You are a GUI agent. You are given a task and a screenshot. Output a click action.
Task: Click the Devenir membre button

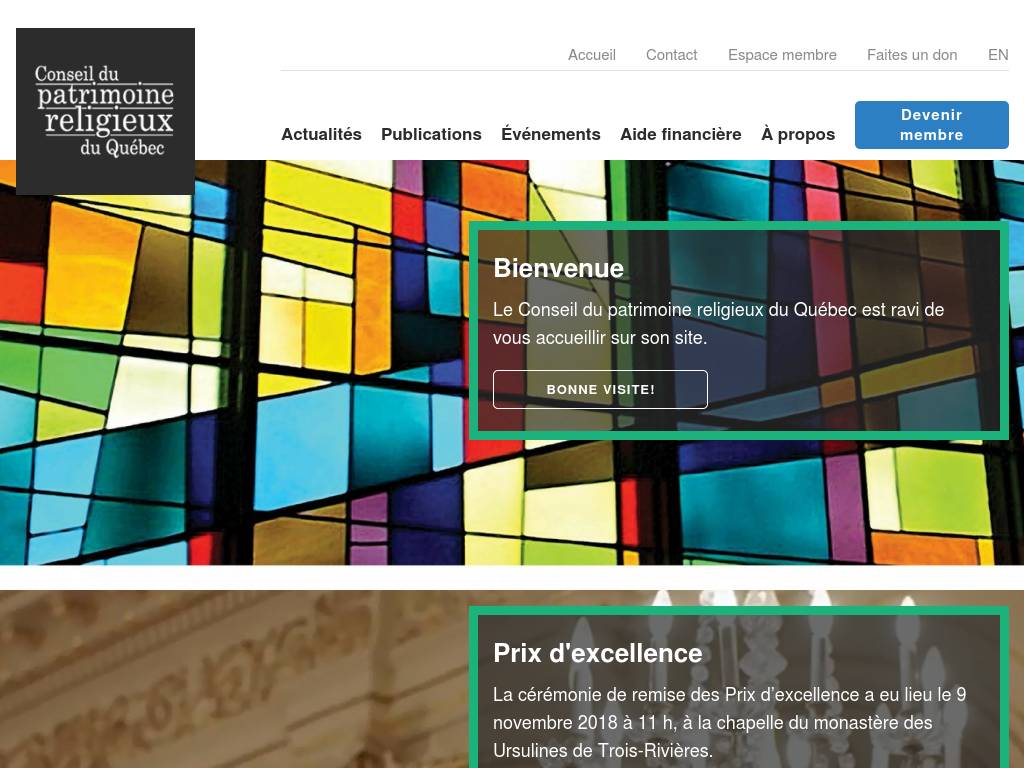931,125
